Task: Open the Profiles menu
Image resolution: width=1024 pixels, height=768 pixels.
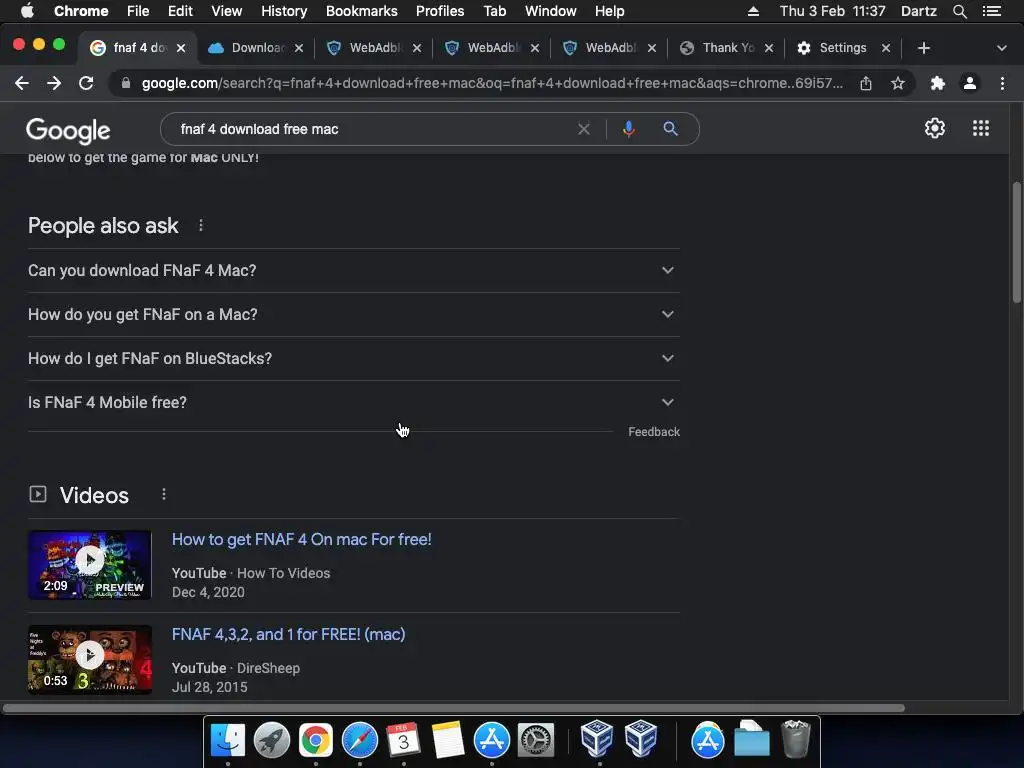Action: point(440,11)
